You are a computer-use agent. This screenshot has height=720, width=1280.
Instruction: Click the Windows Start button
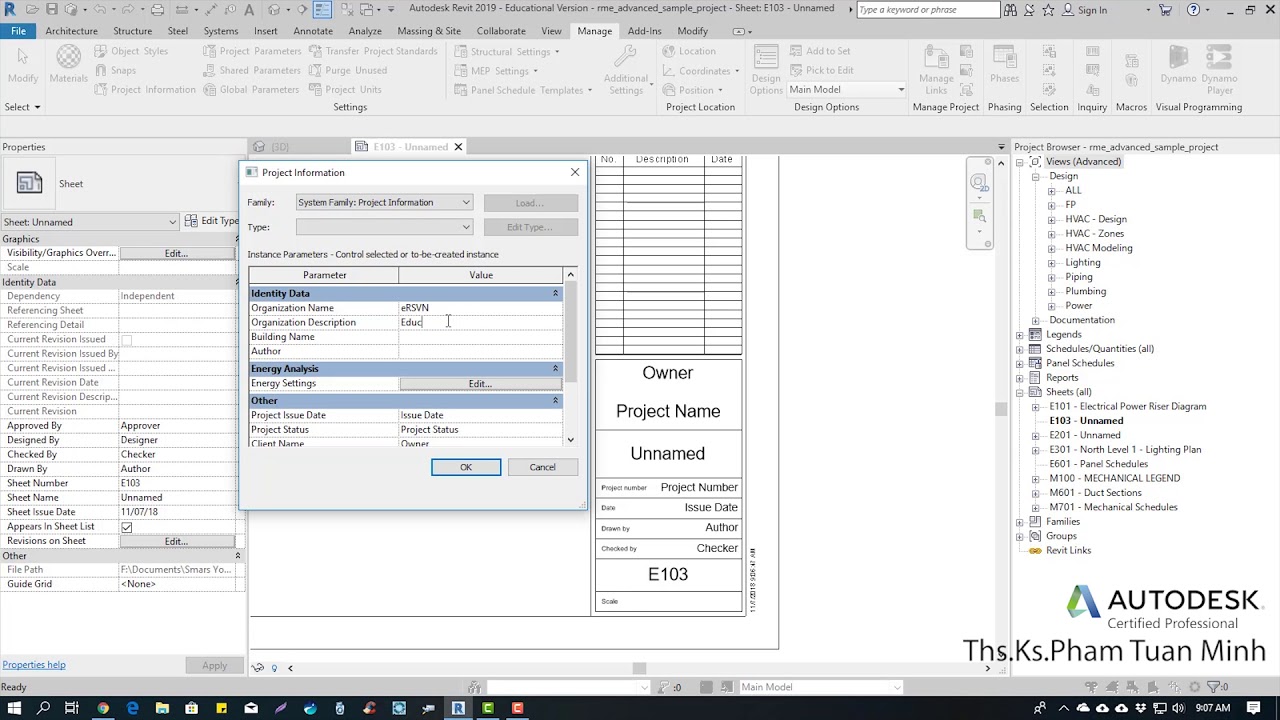click(14, 708)
